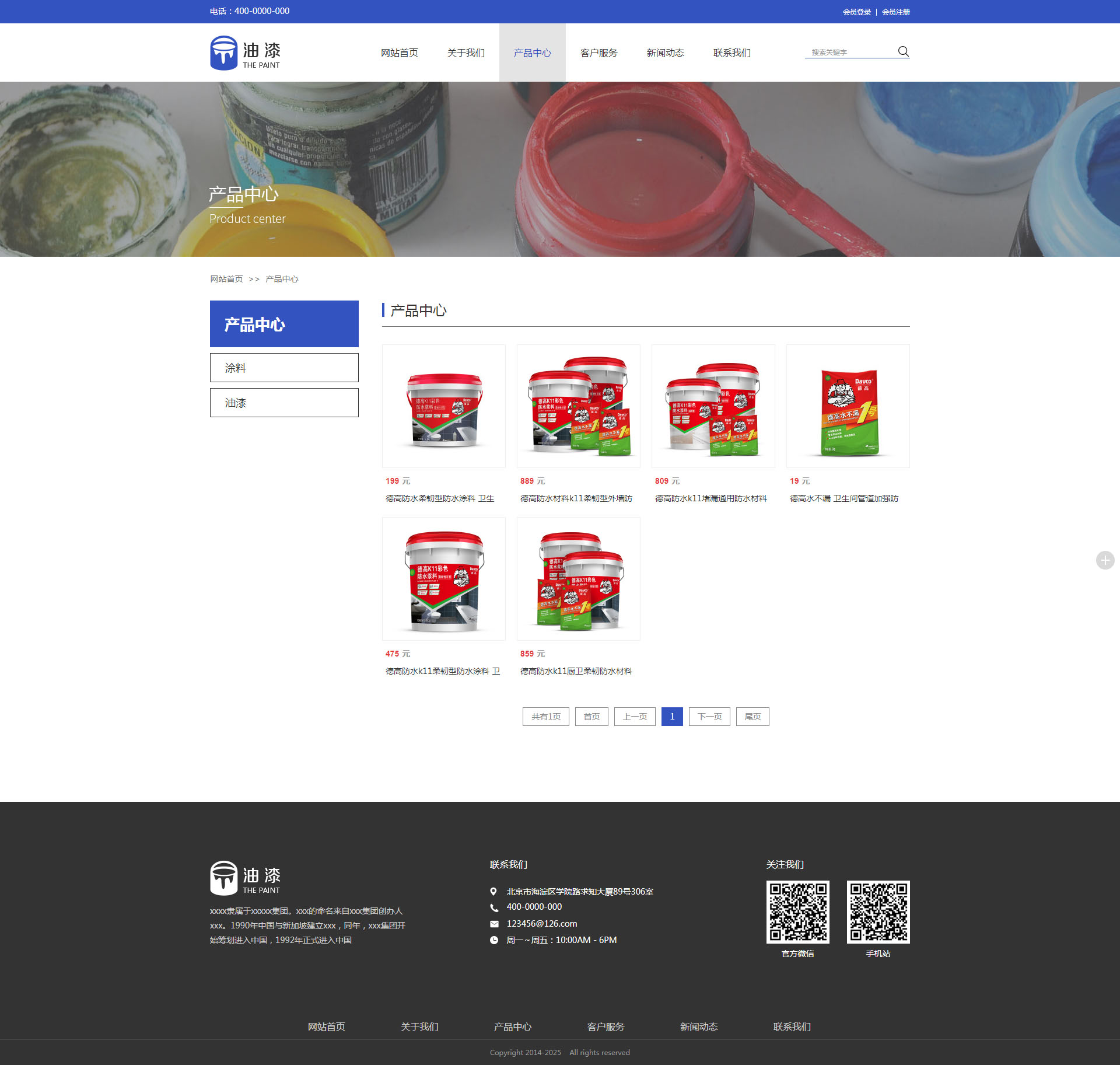Click footer nav link 客户服务
The width and height of the screenshot is (1120, 1065).
(605, 1026)
